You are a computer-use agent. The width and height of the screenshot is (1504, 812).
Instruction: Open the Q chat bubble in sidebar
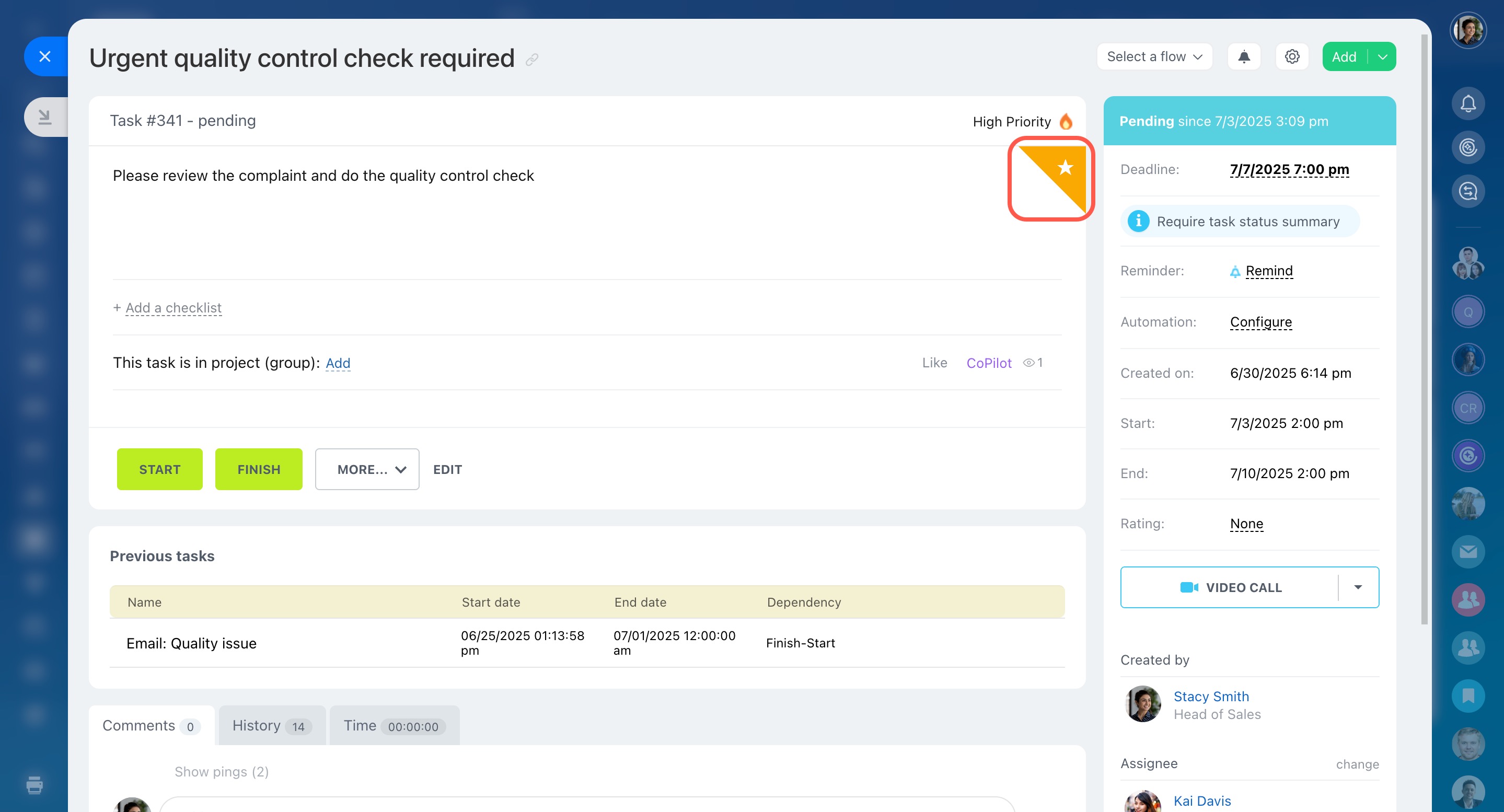click(1468, 312)
